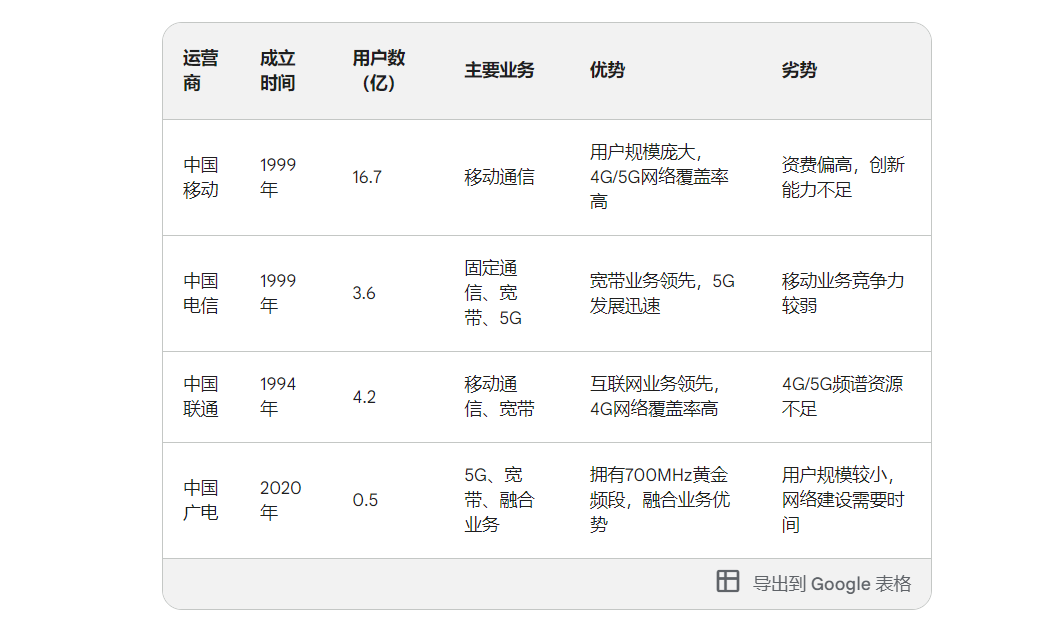Select the 运营商 column header
Image resolution: width=1056 pixels, height=634 pixels.
tap(201, 71)
